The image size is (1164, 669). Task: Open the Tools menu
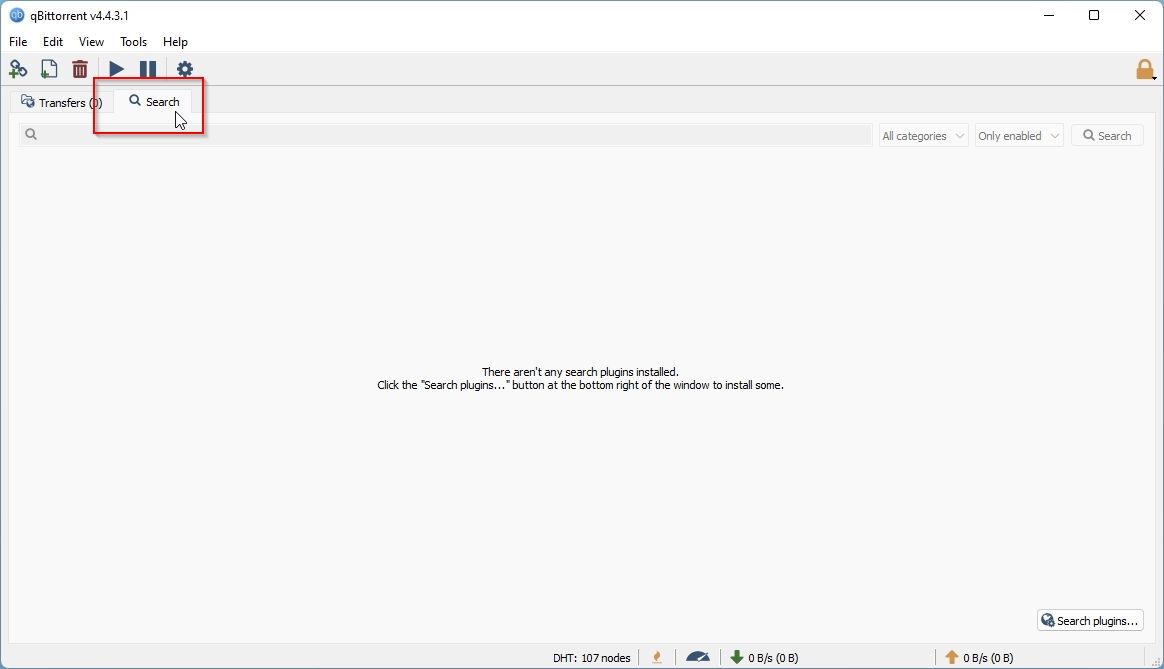point(133,42)
